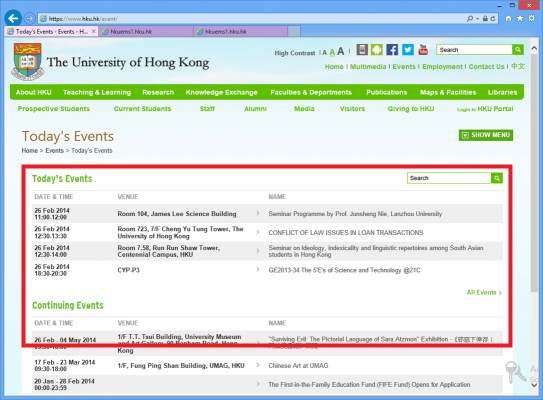The image size is (543, 400).
Task: Click Home in breadcrumb
Action: (29, 151)
